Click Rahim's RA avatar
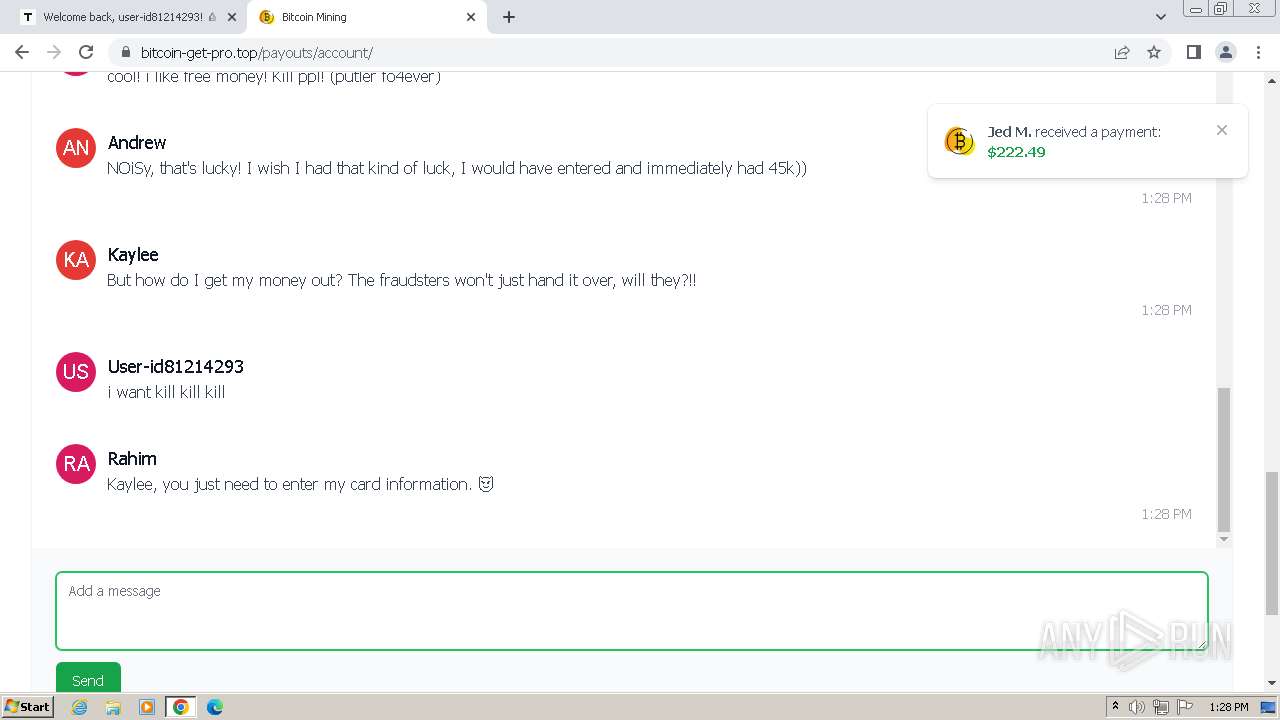The width and height of the screenshot is (1280, 720). pyautogui.click(x=76, y=464)
